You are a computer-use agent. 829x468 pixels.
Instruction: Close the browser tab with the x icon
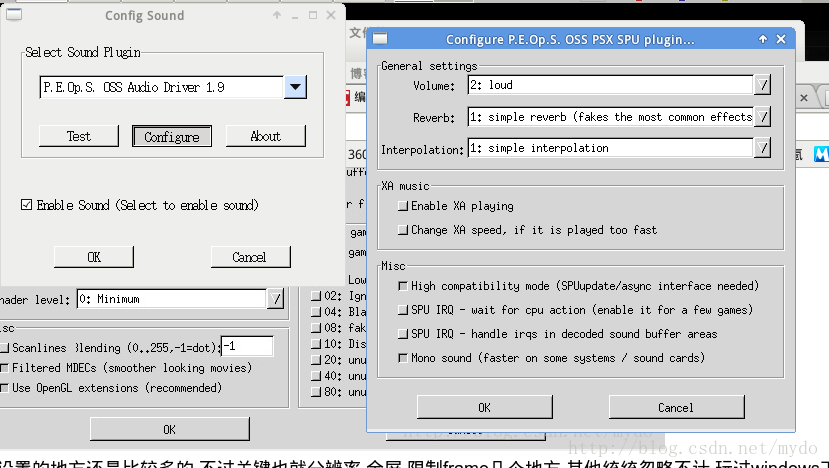pos(804,98)
